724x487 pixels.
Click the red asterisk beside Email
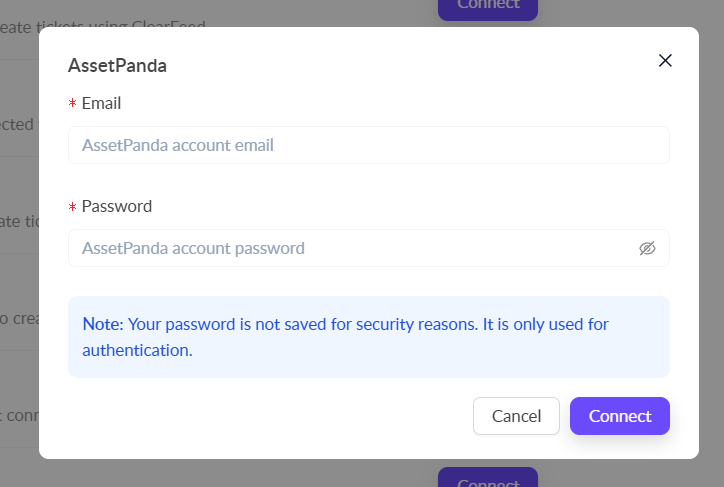pyautogui.click(x=72, y=104)
